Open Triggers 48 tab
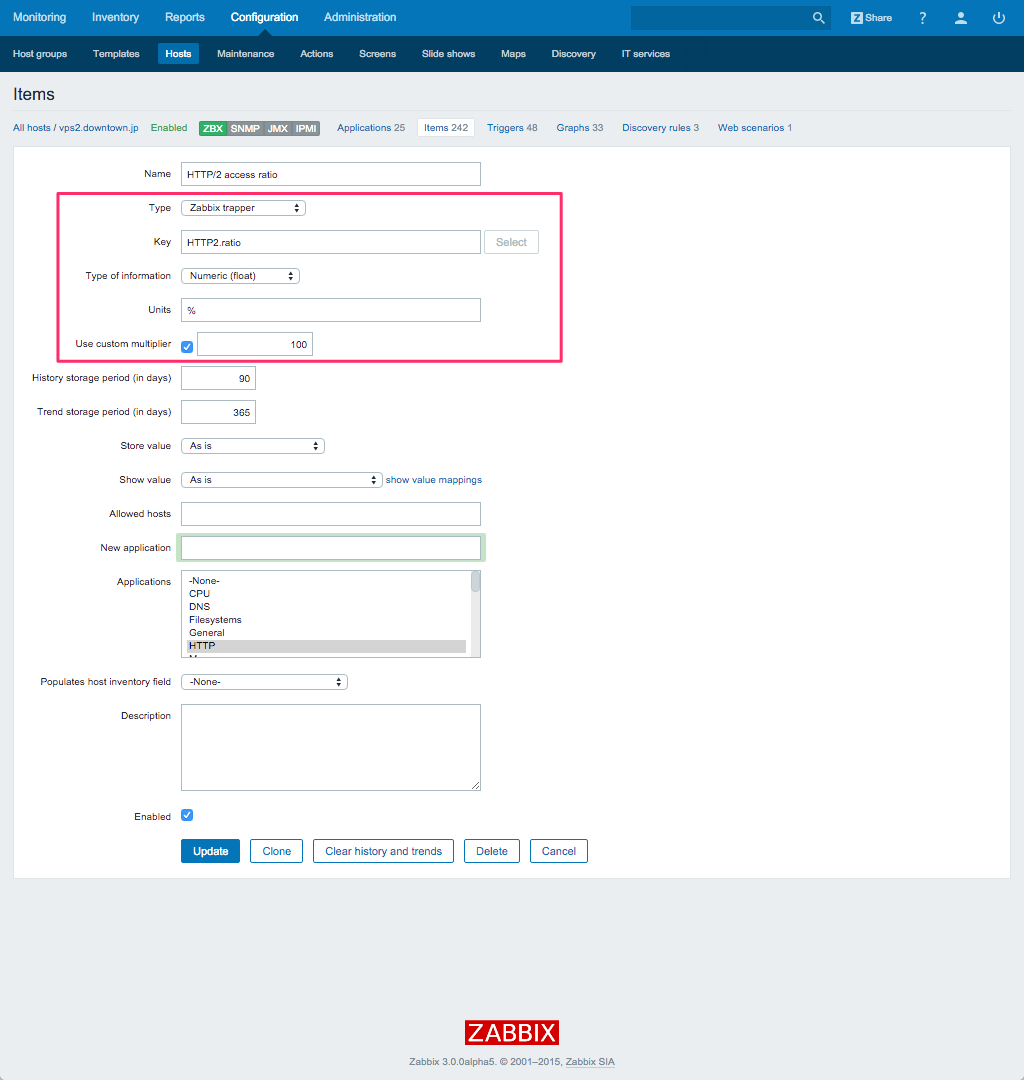This screenshot has height=1080, width=1024. (x=512, y=128)
